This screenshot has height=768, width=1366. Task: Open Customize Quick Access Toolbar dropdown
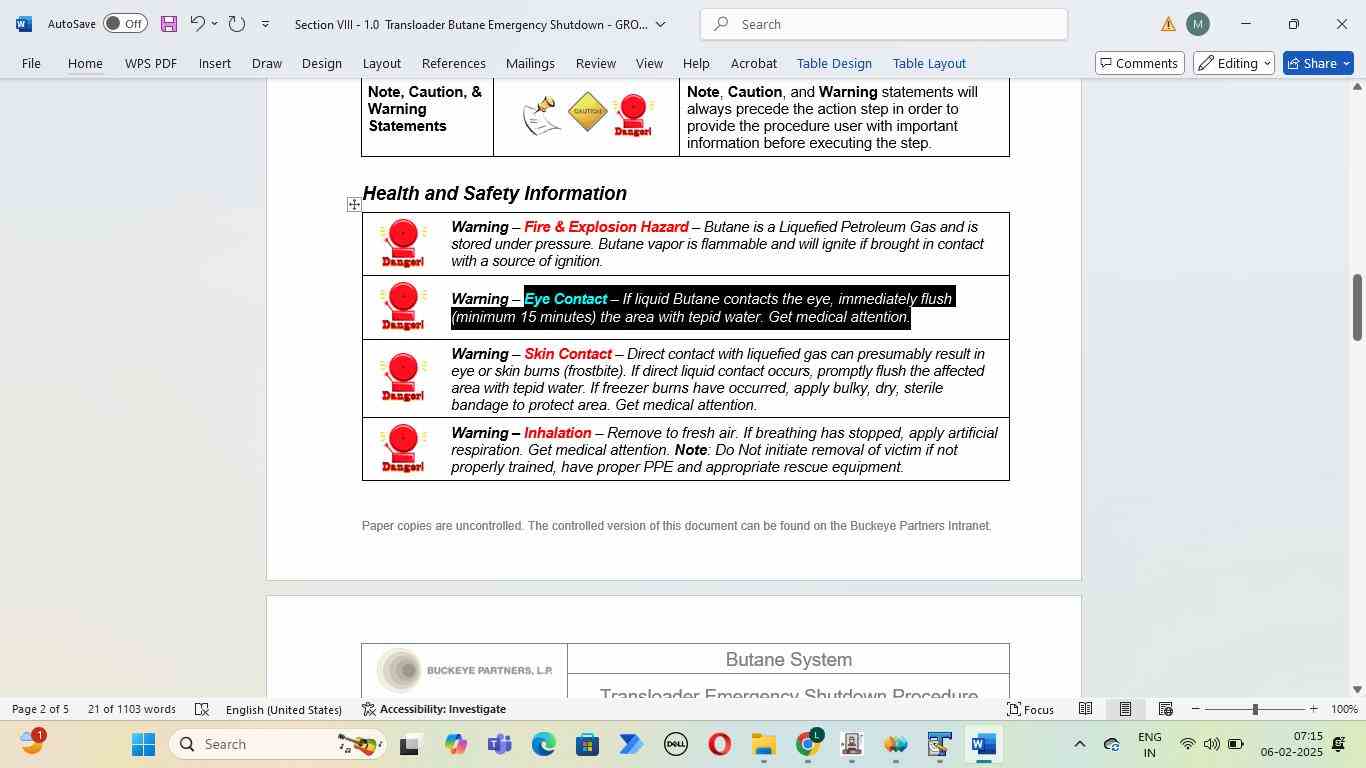click(x=265, y=24)
